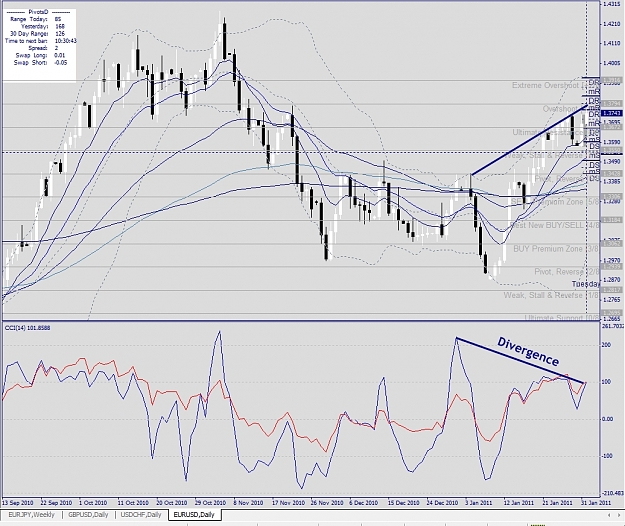Screen dimensions: 625x526
Task: Switch to the GBPUSD,Daily chart tab
Action: [88, 514]
